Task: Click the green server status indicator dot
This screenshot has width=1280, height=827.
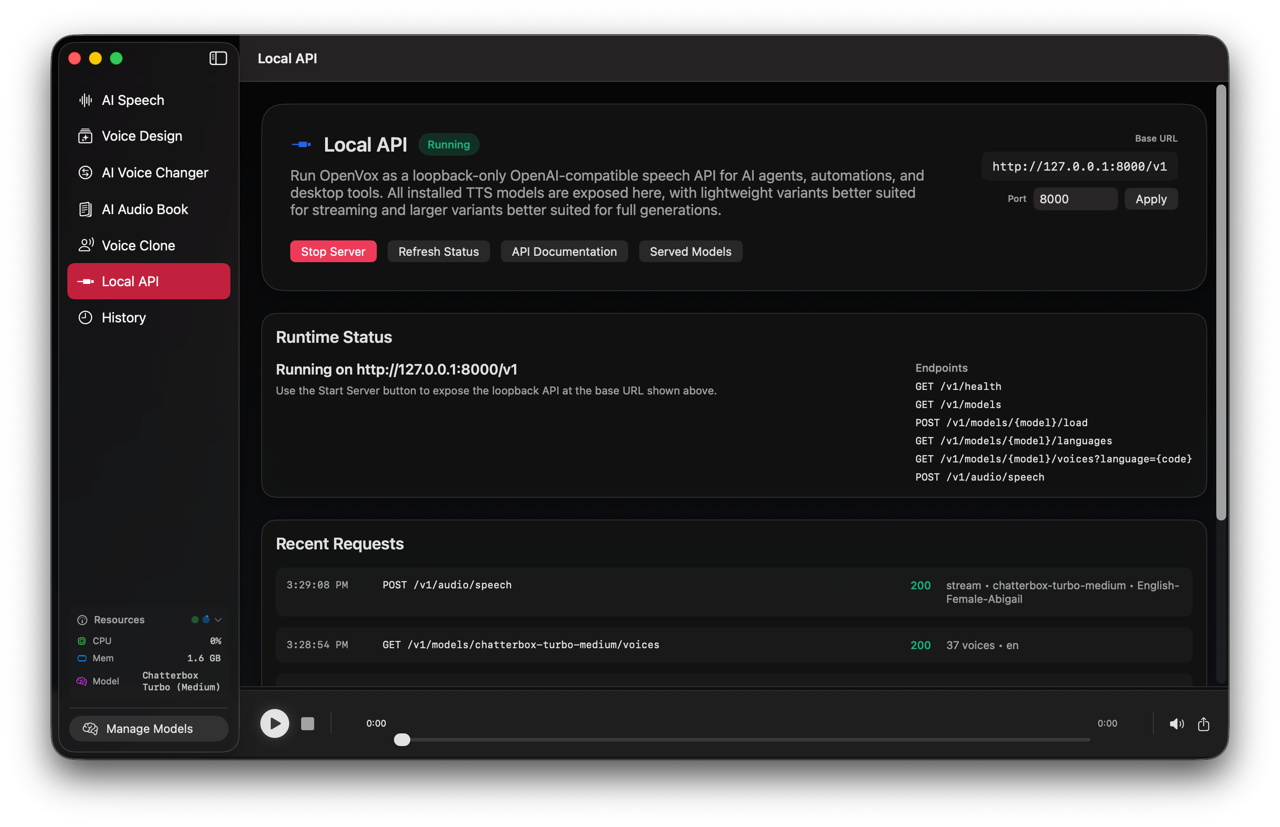Action: [194, 619]
